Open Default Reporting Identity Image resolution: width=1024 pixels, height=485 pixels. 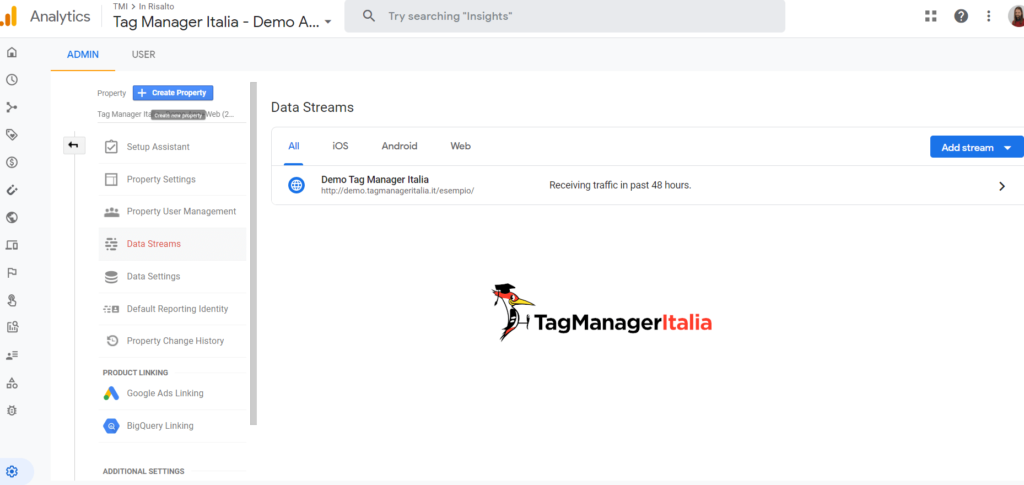[172, 309]
